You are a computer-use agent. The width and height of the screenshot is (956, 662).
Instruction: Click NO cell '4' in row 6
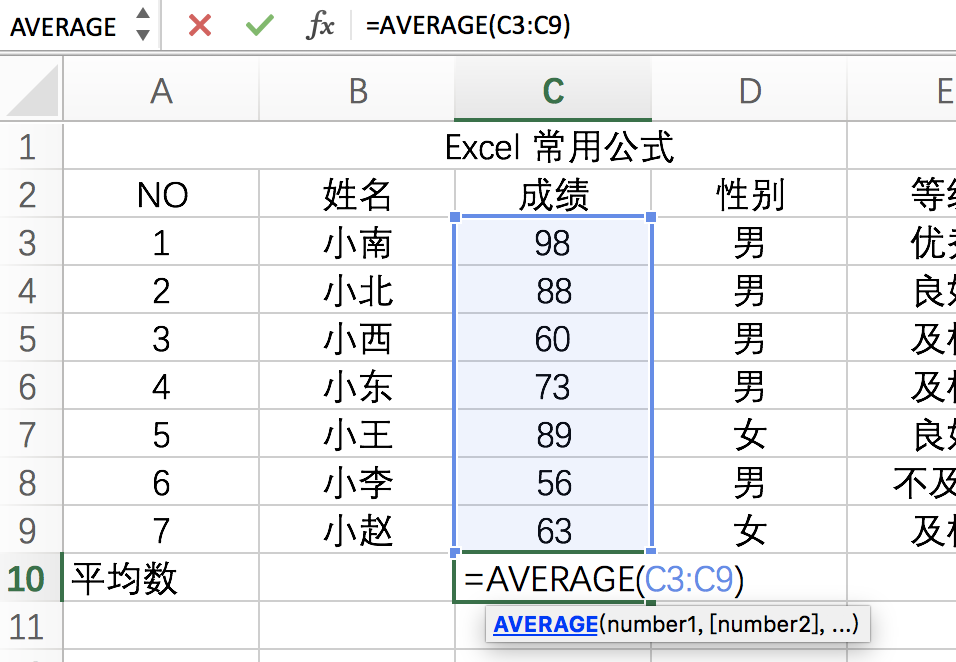click(162, 386)
